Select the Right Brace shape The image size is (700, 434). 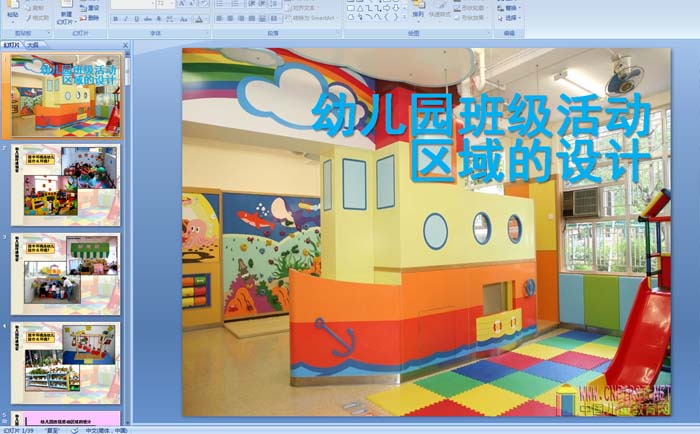pyautogui.click(x=396, y=17)
